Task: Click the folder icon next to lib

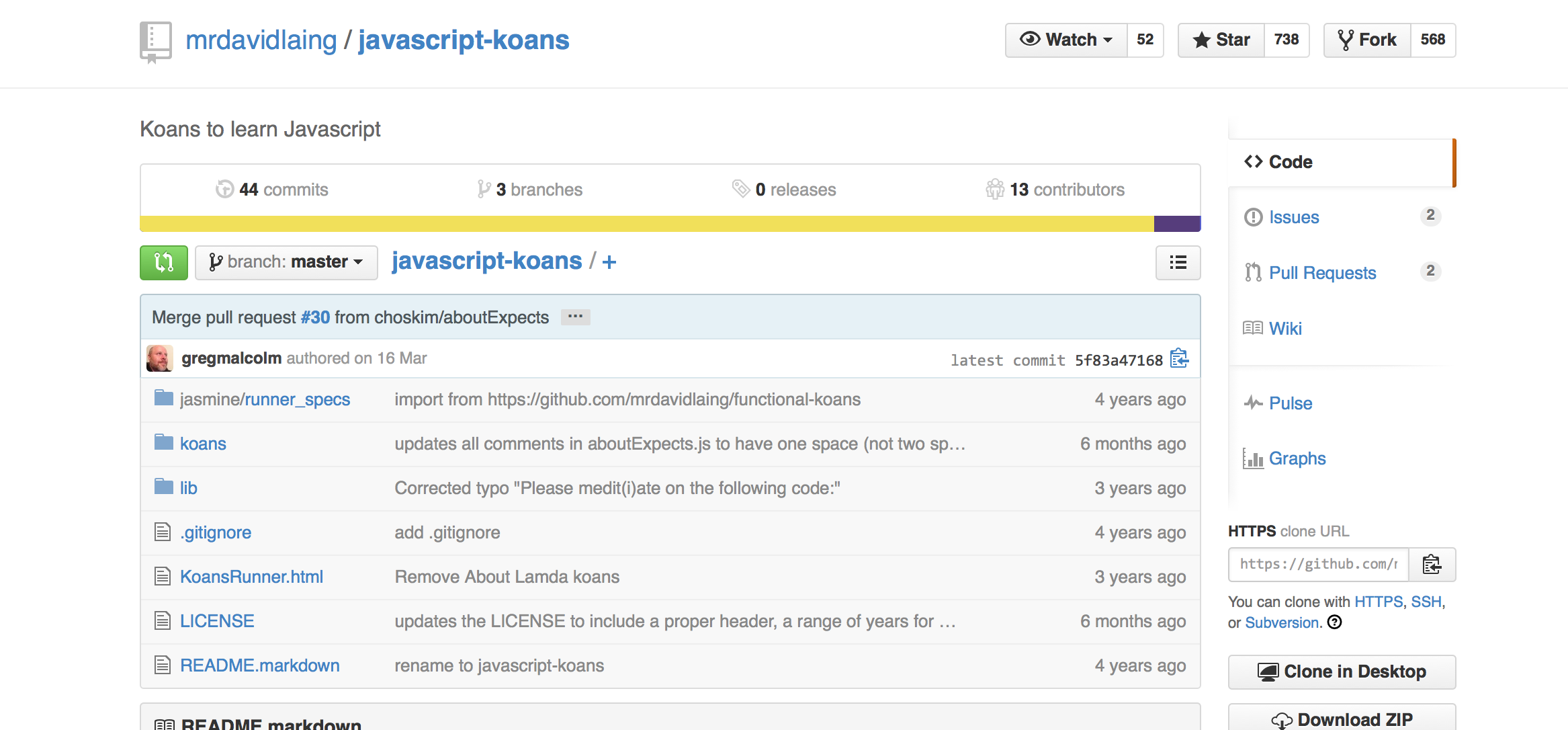Action: pos(163,487)
